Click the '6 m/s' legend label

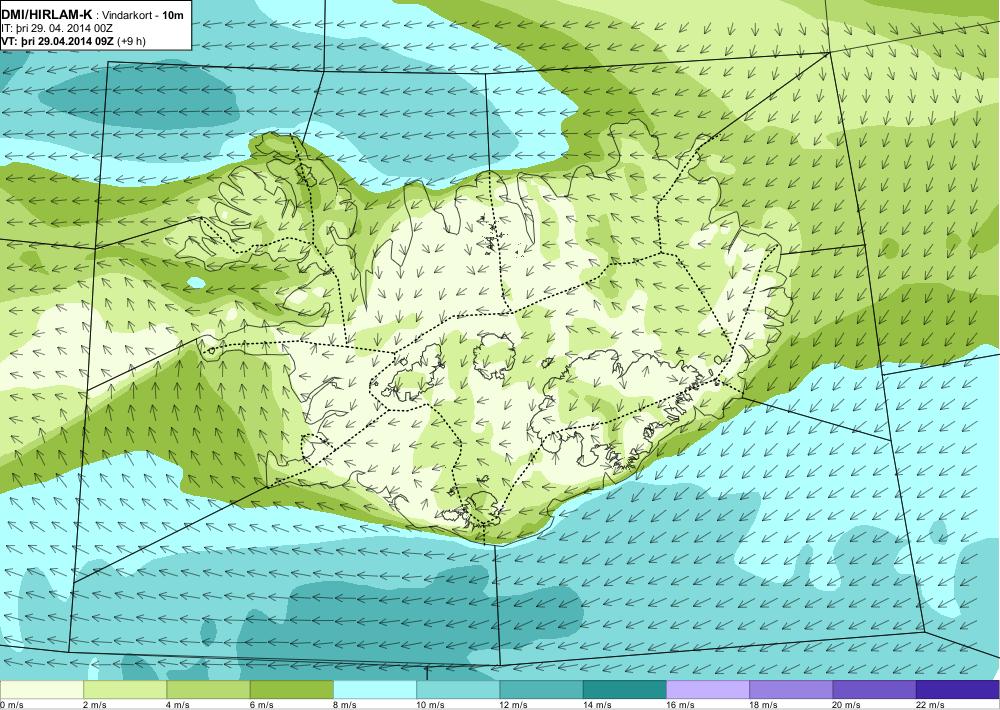point(261,704)
